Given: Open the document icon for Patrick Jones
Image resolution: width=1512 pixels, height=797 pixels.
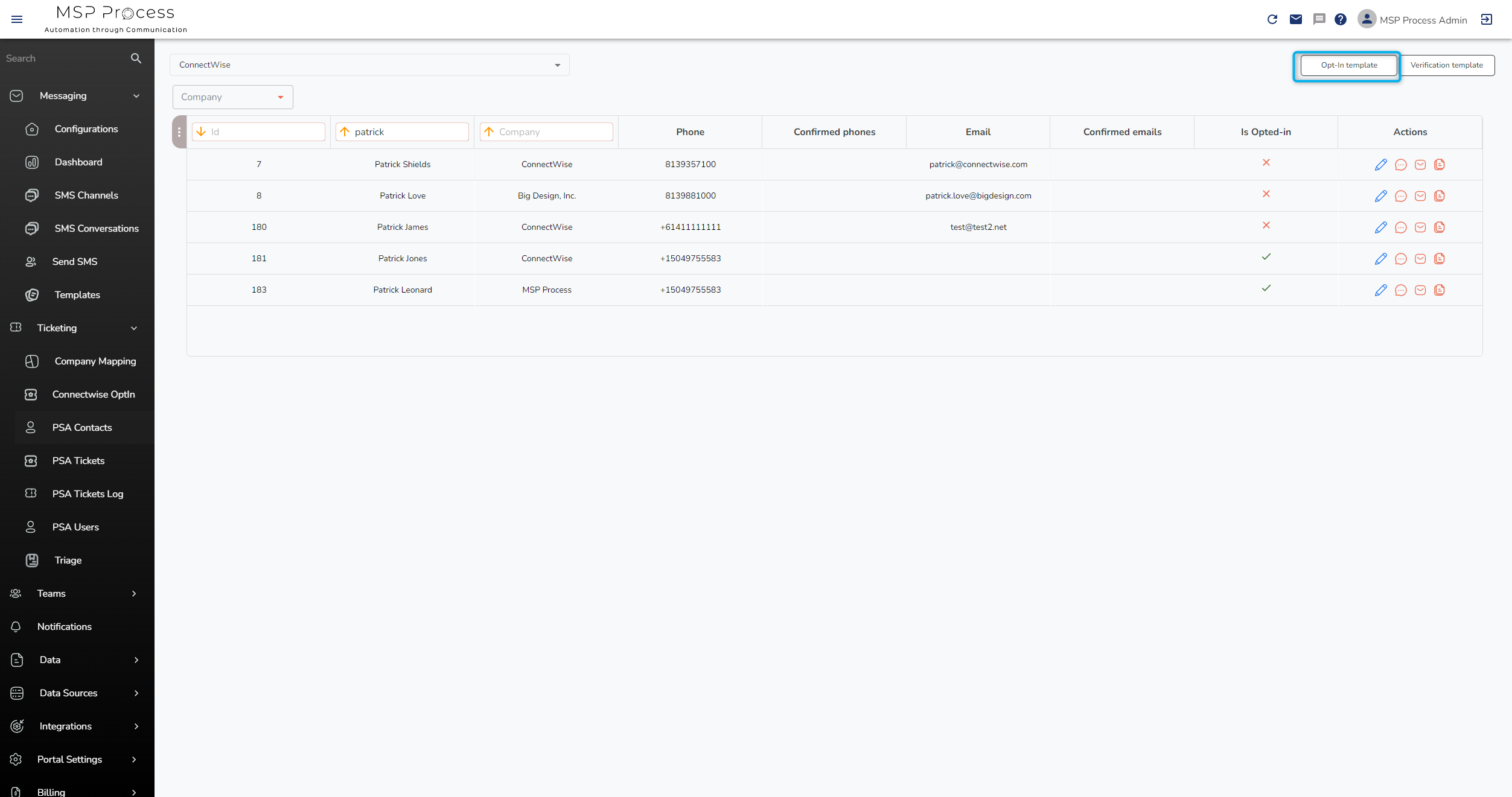Looking at the screenshot, I should point(1440,258).
